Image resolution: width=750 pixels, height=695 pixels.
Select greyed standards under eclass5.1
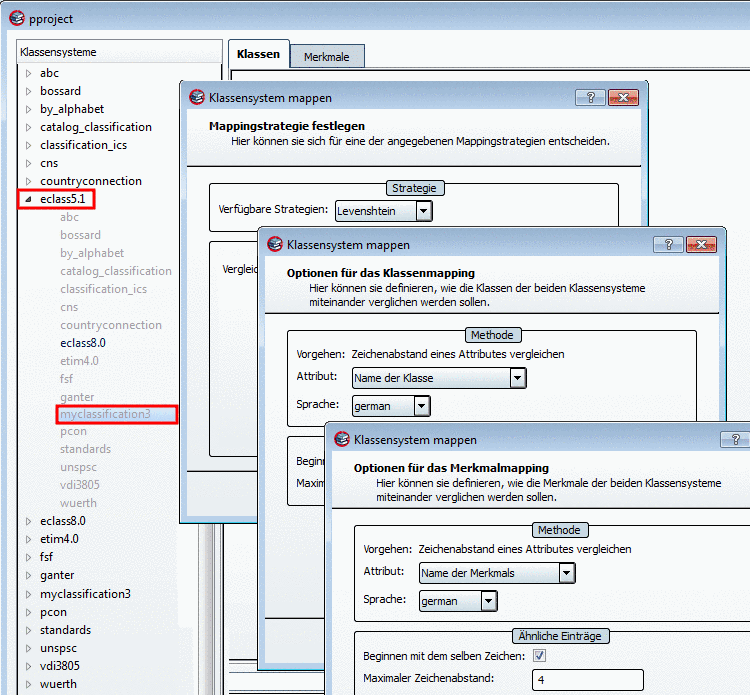coord(85,449)
